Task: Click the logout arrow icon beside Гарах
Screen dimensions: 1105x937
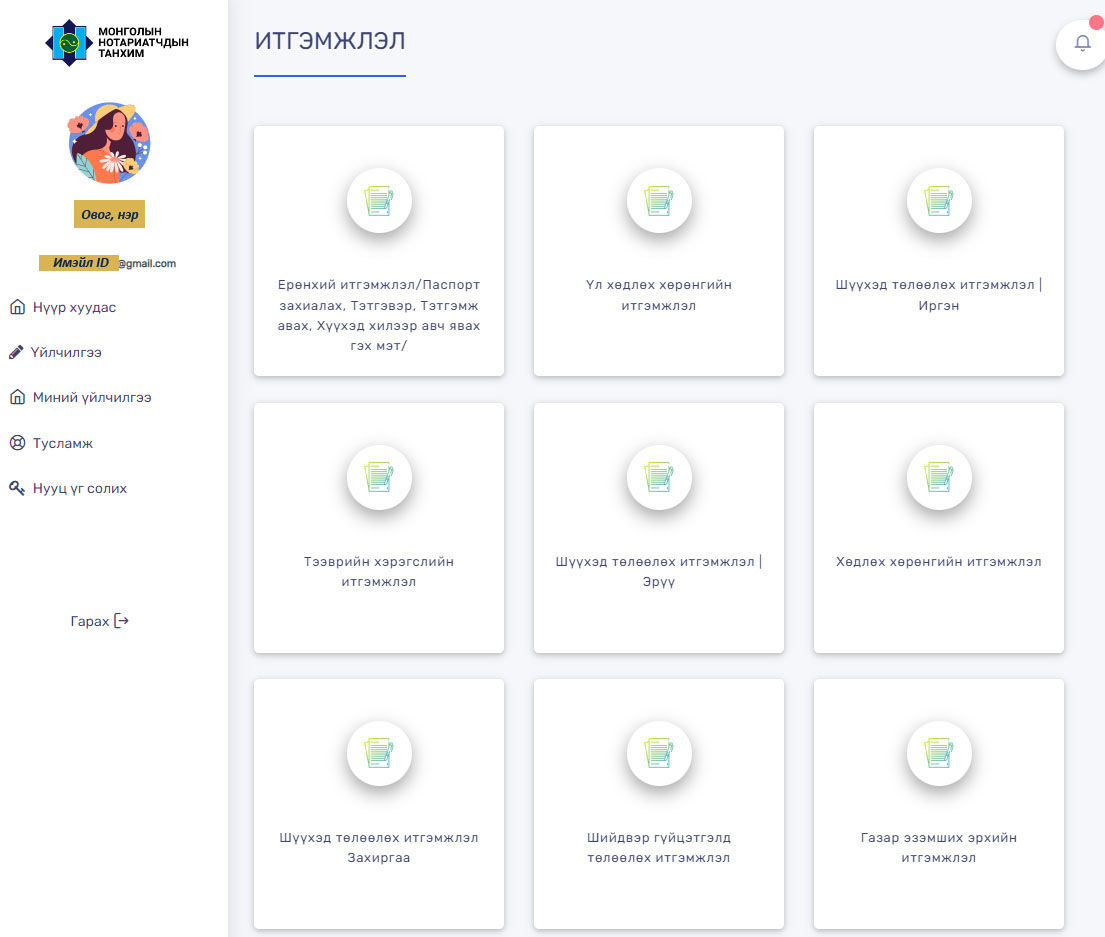Action: (122, 621)
